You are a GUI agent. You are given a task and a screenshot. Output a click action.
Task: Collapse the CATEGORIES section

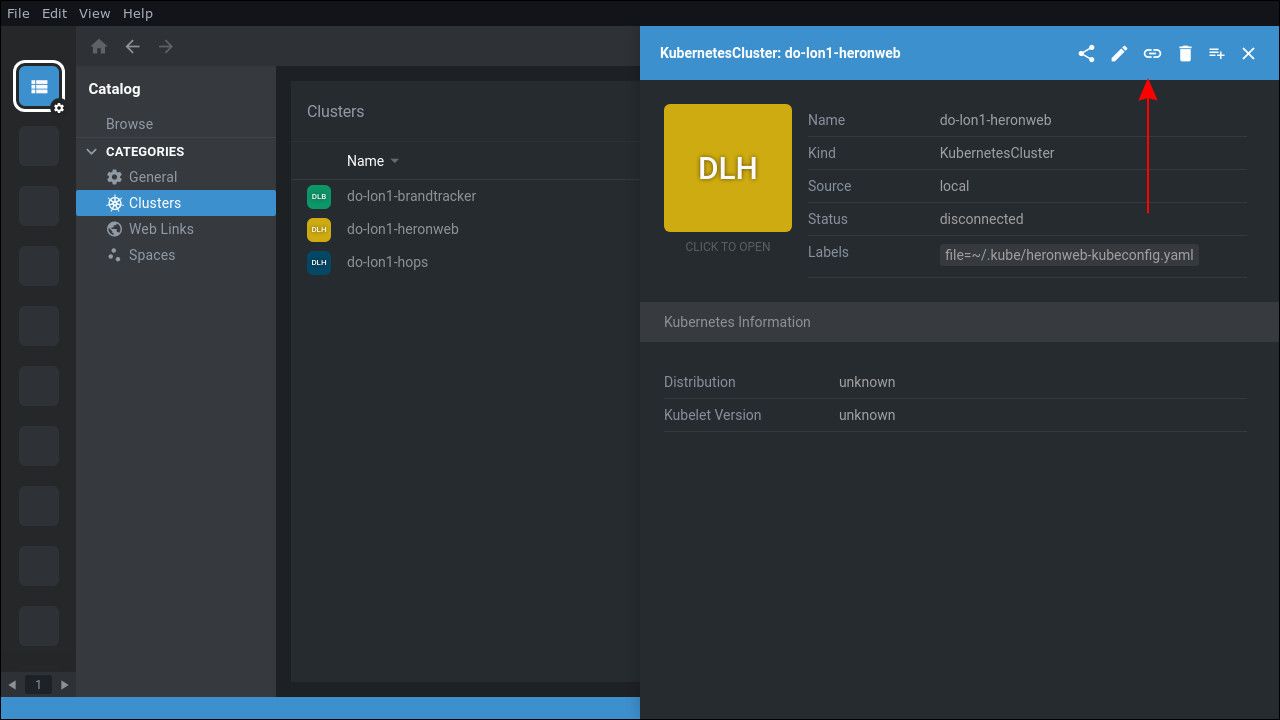click(92, 152)
